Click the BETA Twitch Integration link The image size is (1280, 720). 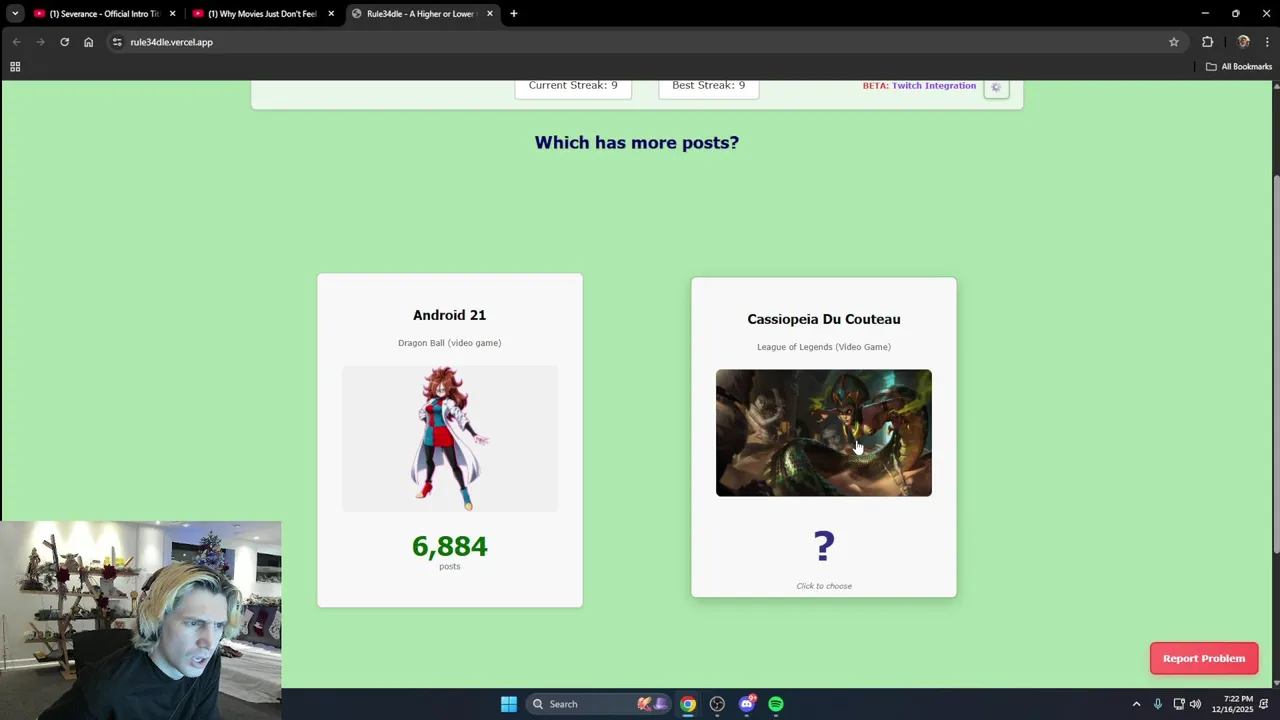coord(919,86)
